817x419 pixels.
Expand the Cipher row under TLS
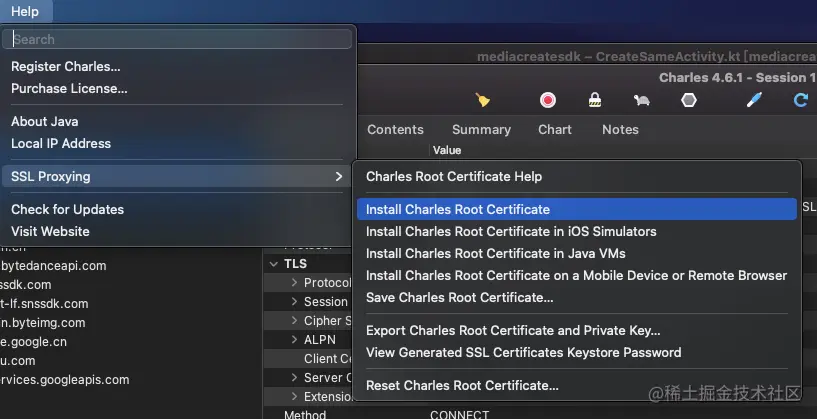tap(294, 321)
